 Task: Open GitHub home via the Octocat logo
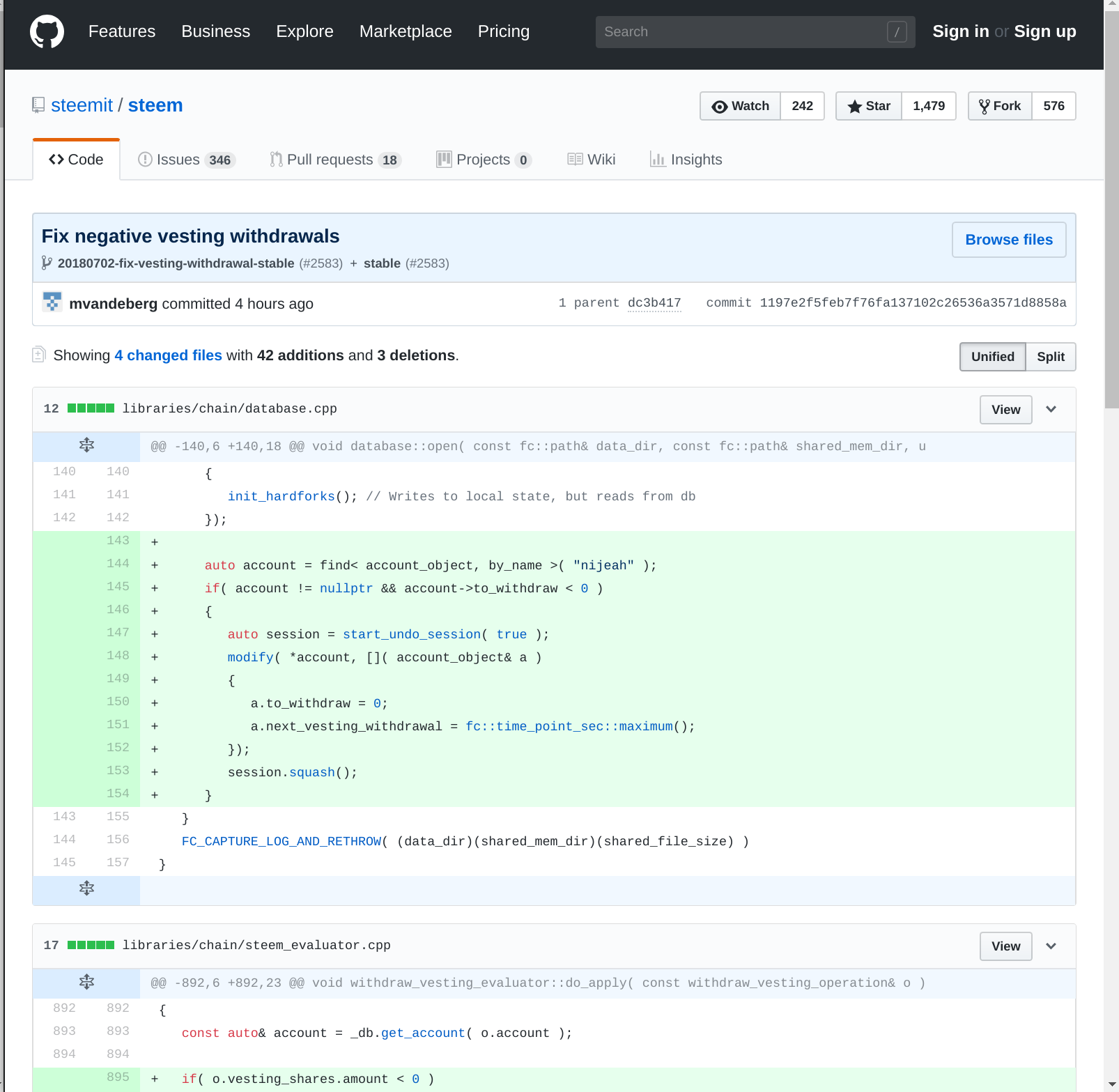point(47,32)
